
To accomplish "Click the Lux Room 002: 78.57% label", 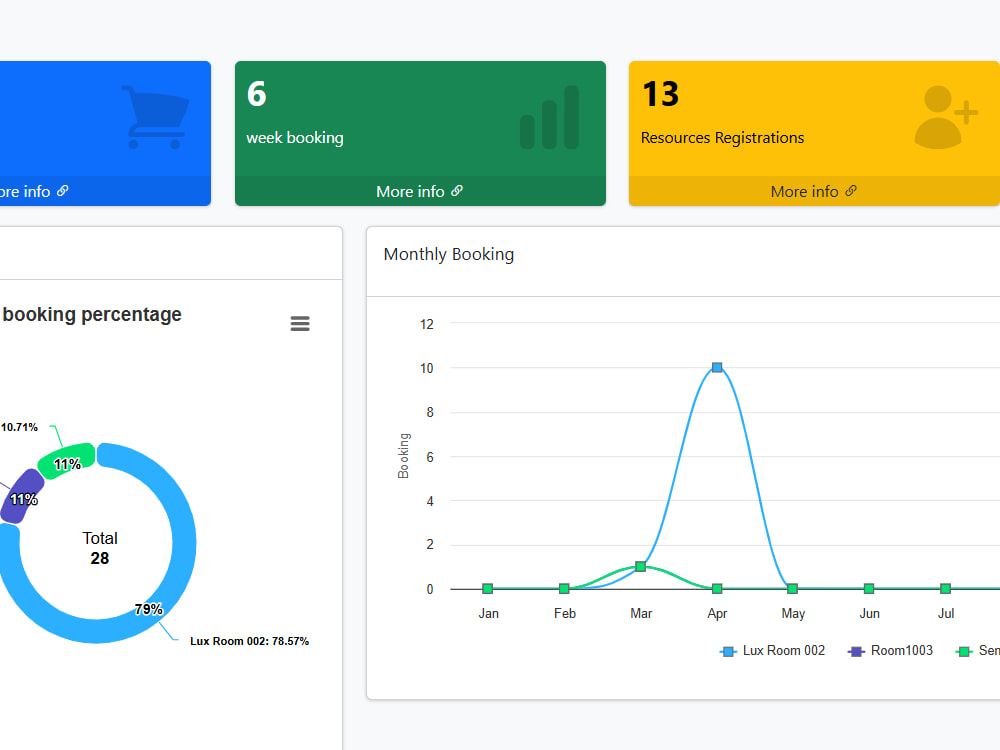I will point(249,641).
